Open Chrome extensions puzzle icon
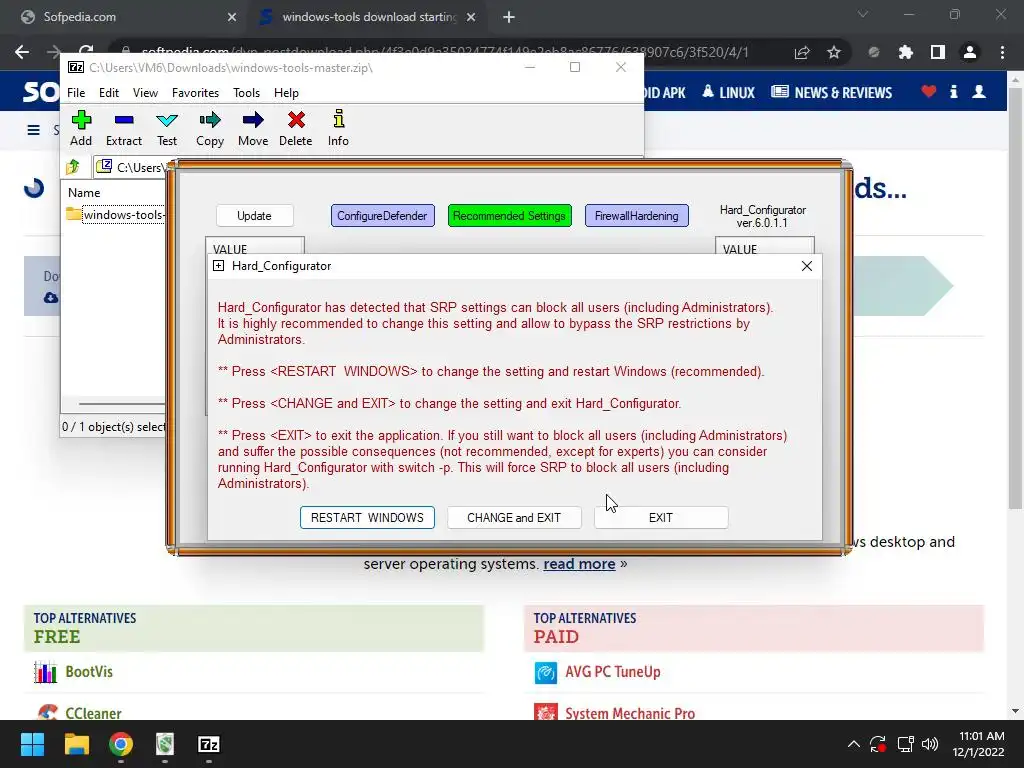This screenshot has height=768, width=1024. tap(906, 52)
